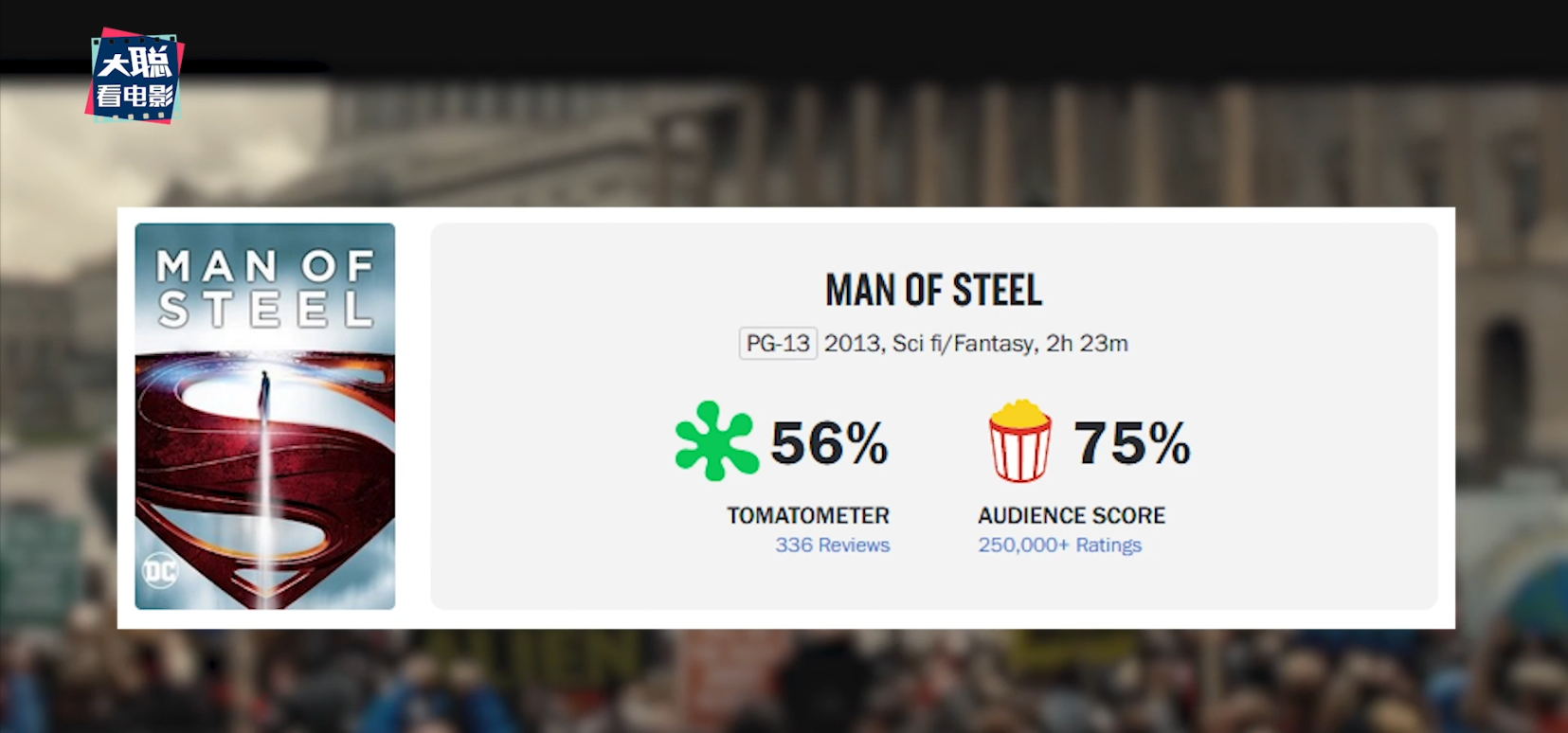The width and height of the screenshot is (1568, 733).
Task: Select the AUDIENCE SCORE label
Action: [1072, 515]
